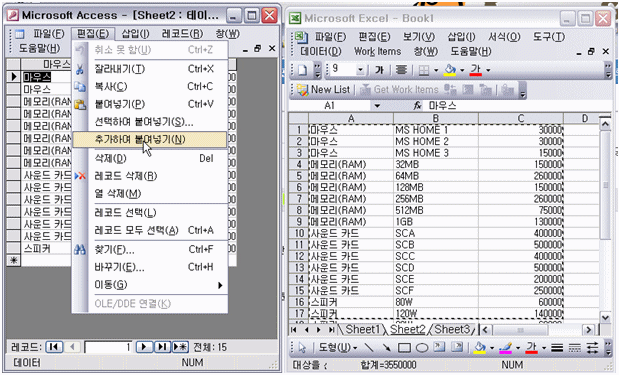The height and width of the screenshot is (375, 619).
Task: Click Excel Name Box showing A1
Action: point(330,106)
